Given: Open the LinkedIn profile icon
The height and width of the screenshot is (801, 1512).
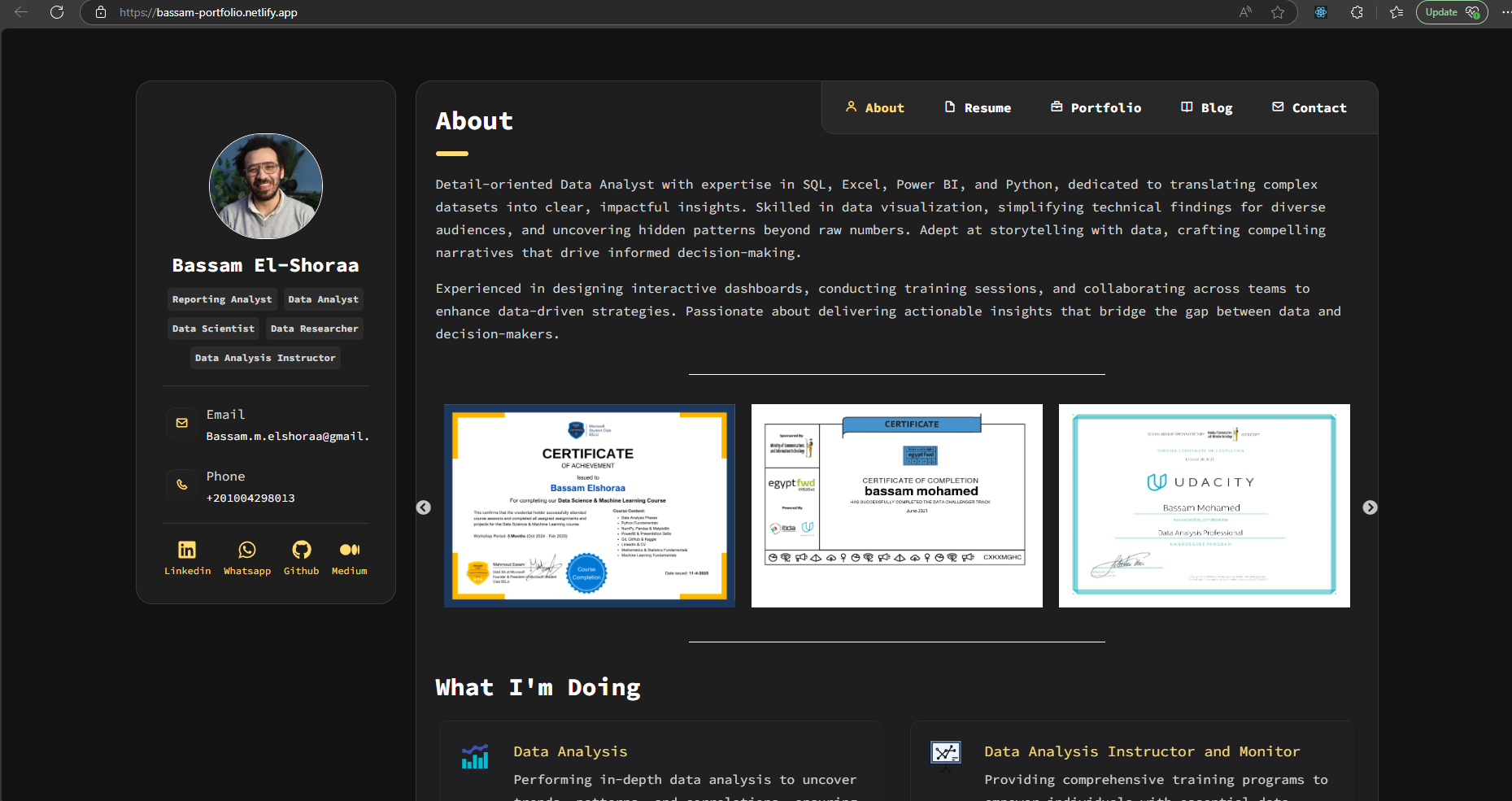Looking at the screenshot, I should 187,551.
